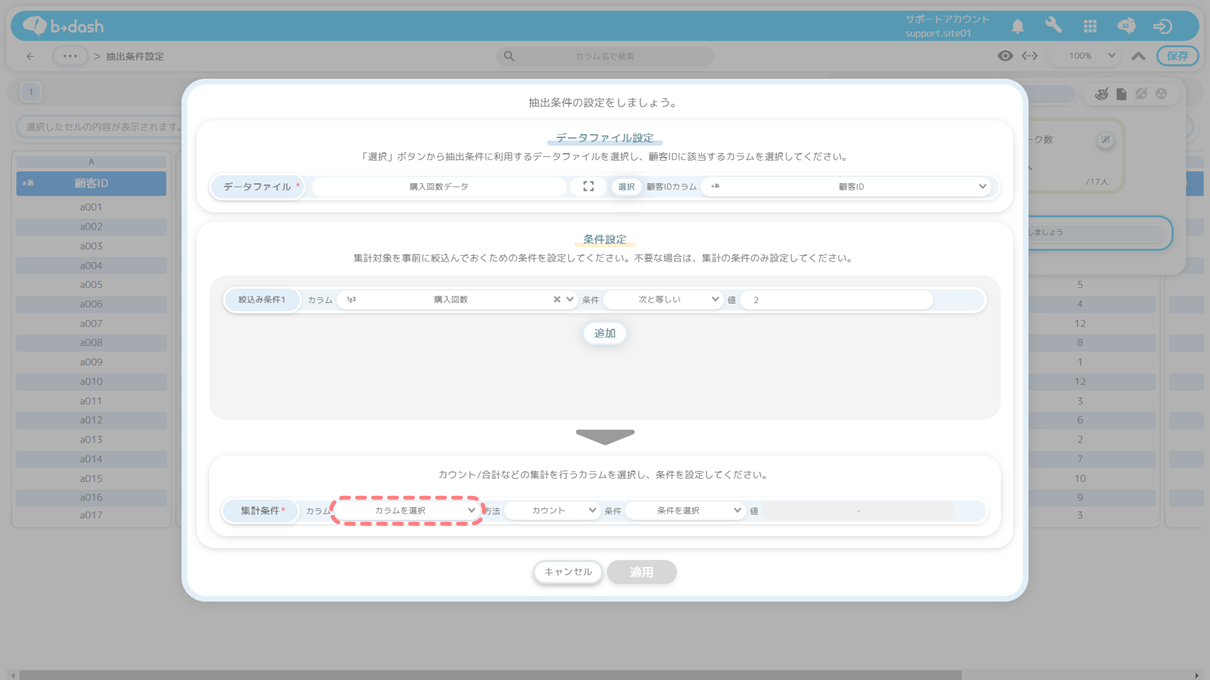Select the 顧客ID column header
The width and height of the screenshot is (1210, 680).
91,184
